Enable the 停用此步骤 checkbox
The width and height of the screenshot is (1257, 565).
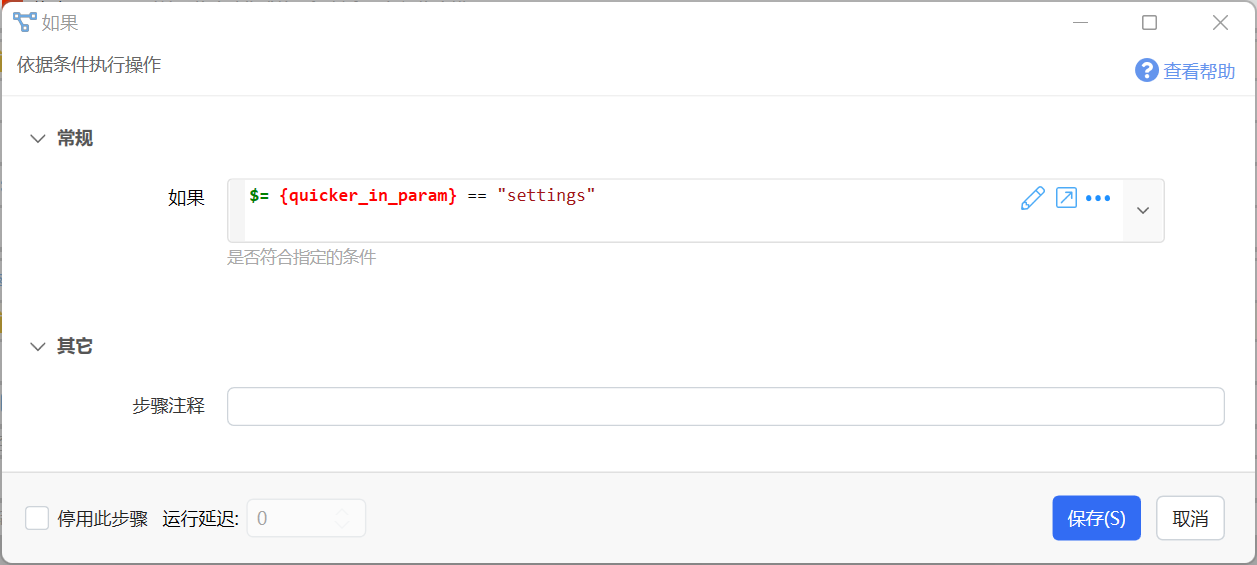37,518
